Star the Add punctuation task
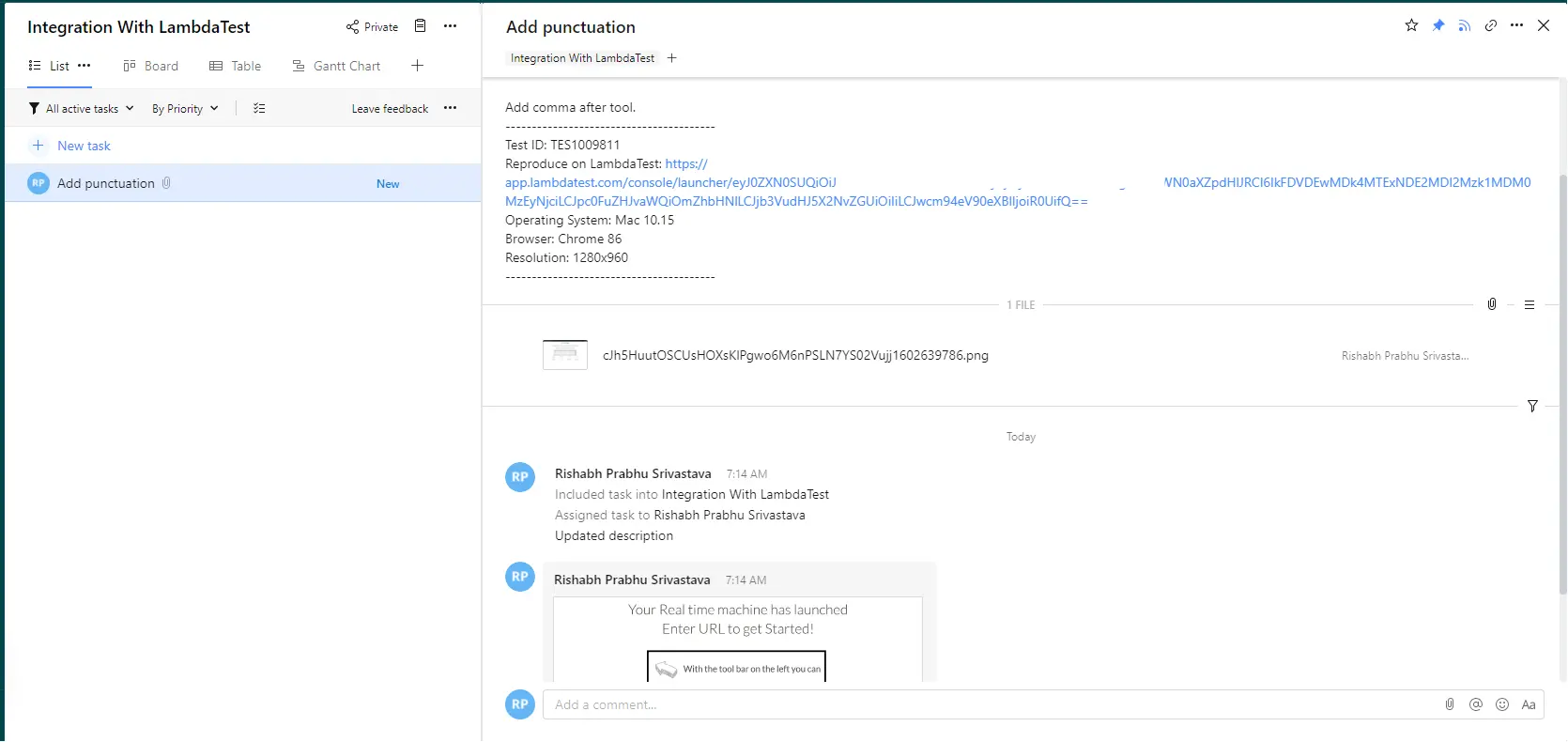This screenshot has width=1568, height=742. [x=1411, y=25]
